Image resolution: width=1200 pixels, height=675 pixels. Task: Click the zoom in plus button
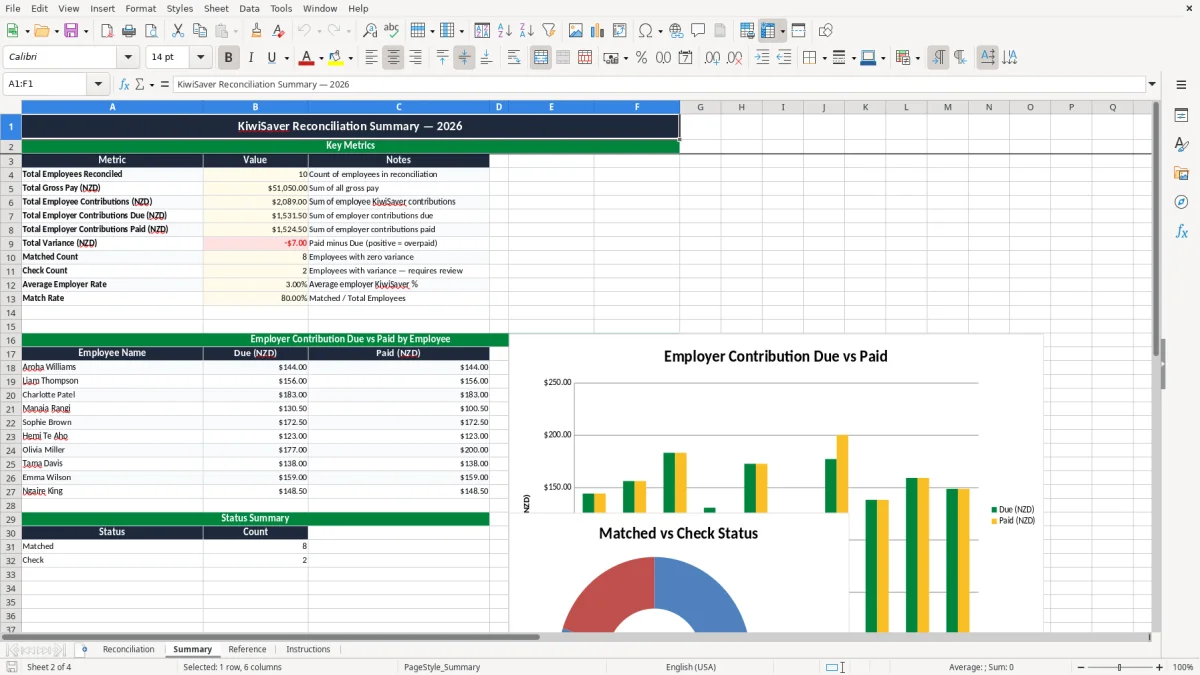tap(1160, 667)
